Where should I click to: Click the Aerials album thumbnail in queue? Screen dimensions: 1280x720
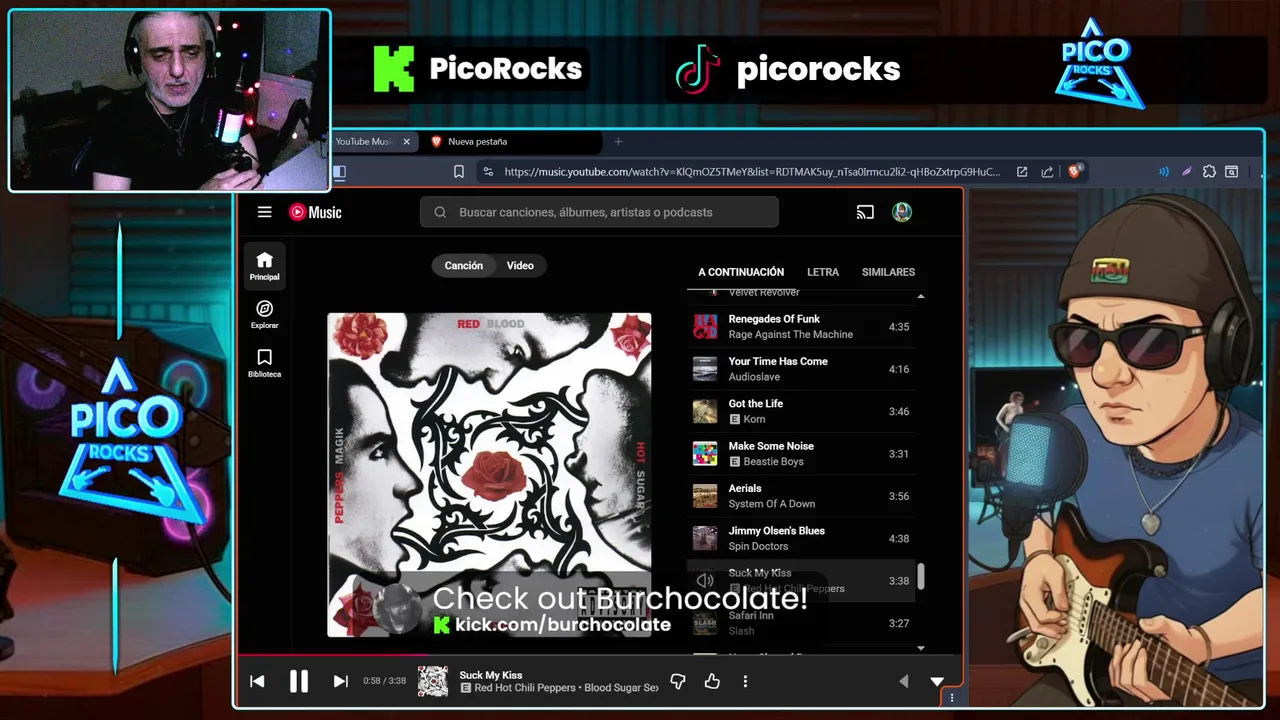pyautogui.click(x=705, y=496)
